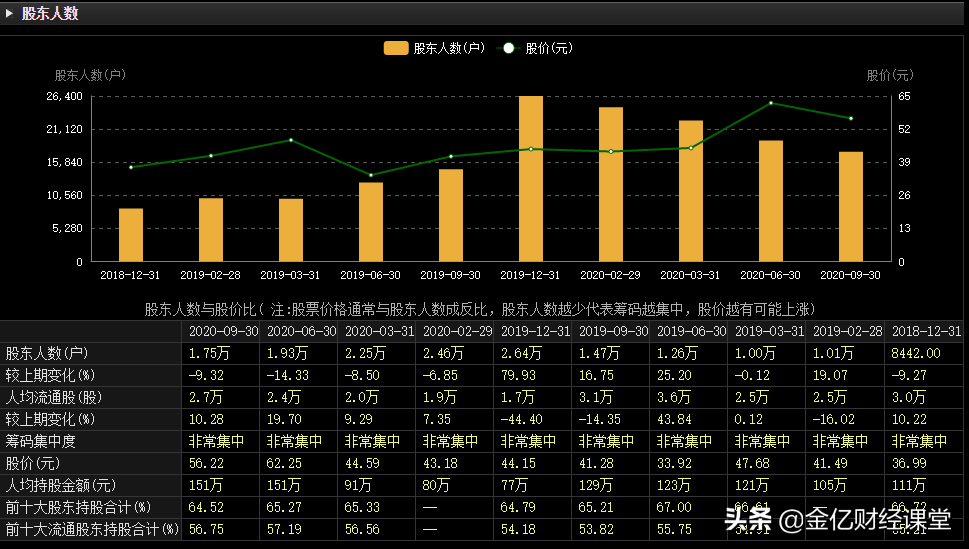This screenshot has height=549, width=969.
Task: Click the 65 price axis label
Action: click(x=904, y=96)
